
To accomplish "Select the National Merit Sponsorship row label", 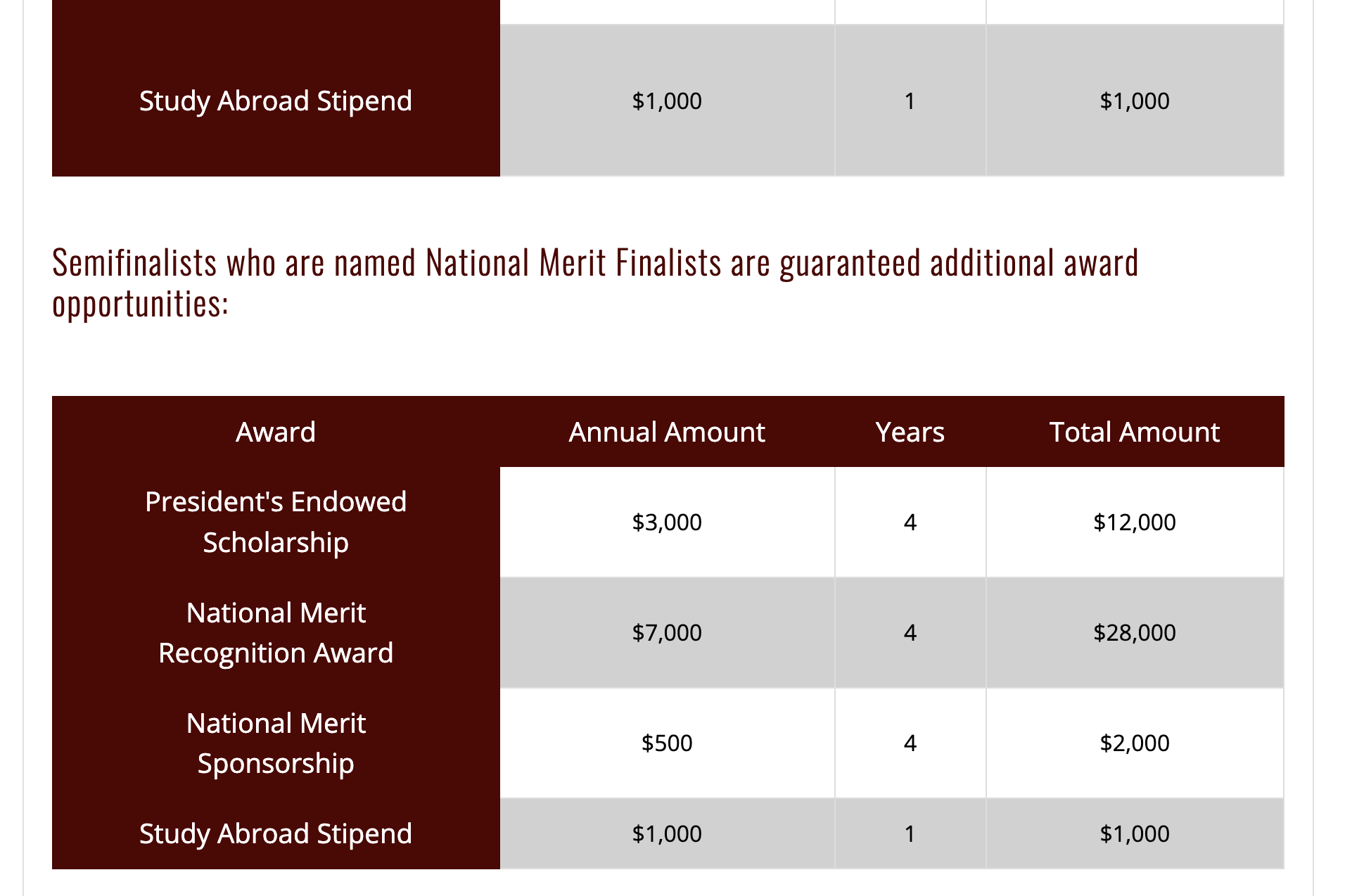I will click(276, 743).
